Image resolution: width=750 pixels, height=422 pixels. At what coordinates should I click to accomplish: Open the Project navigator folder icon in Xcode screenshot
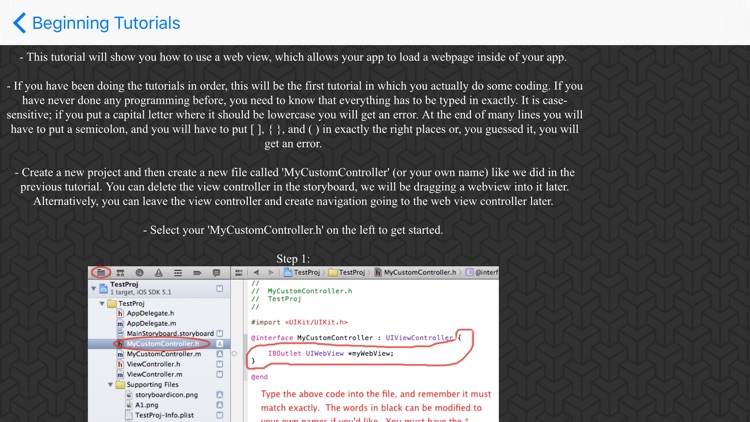101,273
